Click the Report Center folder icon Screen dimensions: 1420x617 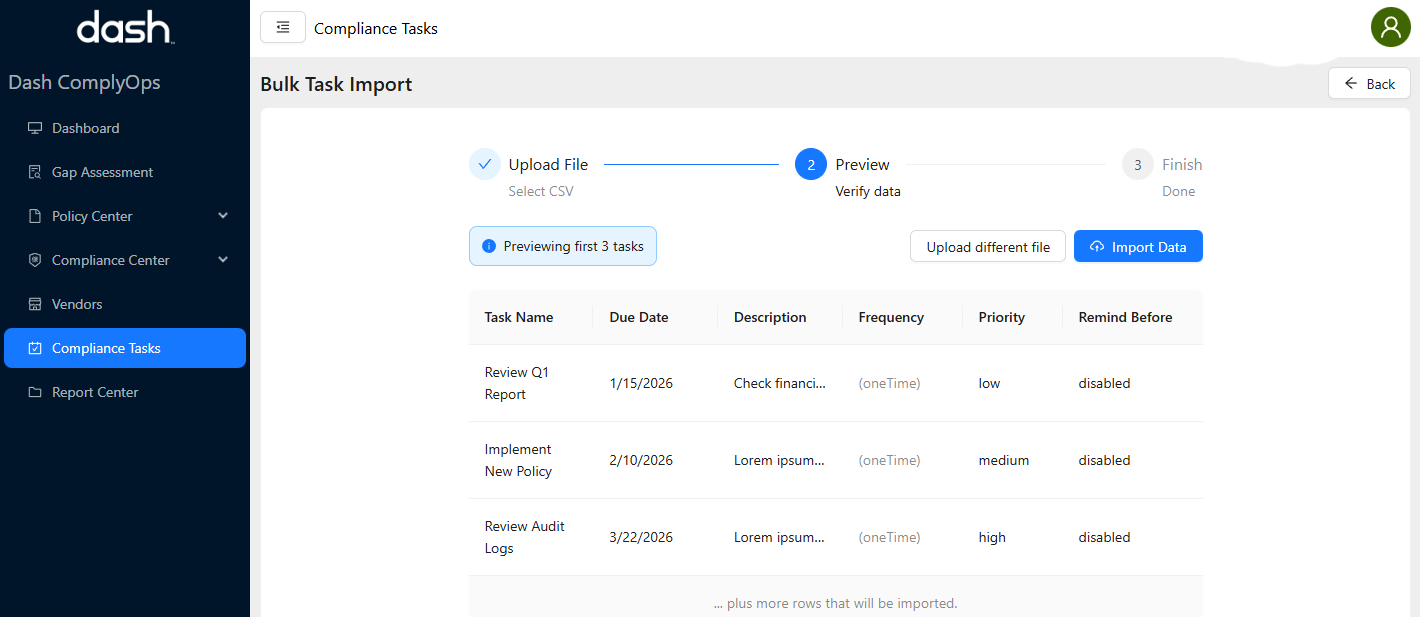[x=35, y=392]
